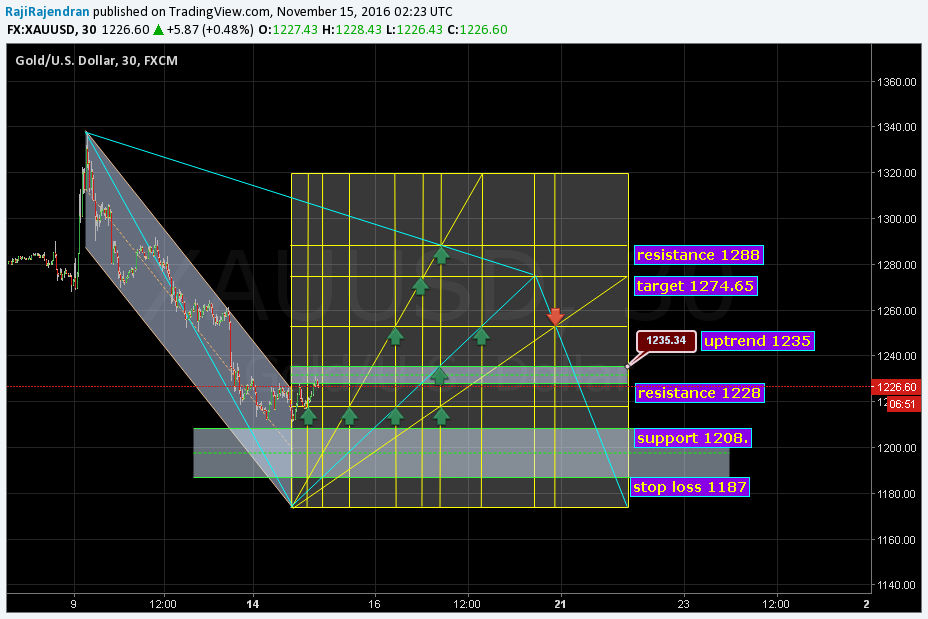928x619 pixels.
Task: Select the resistance 1228 label
Action: pyautogui.click(x=700, y=393)
